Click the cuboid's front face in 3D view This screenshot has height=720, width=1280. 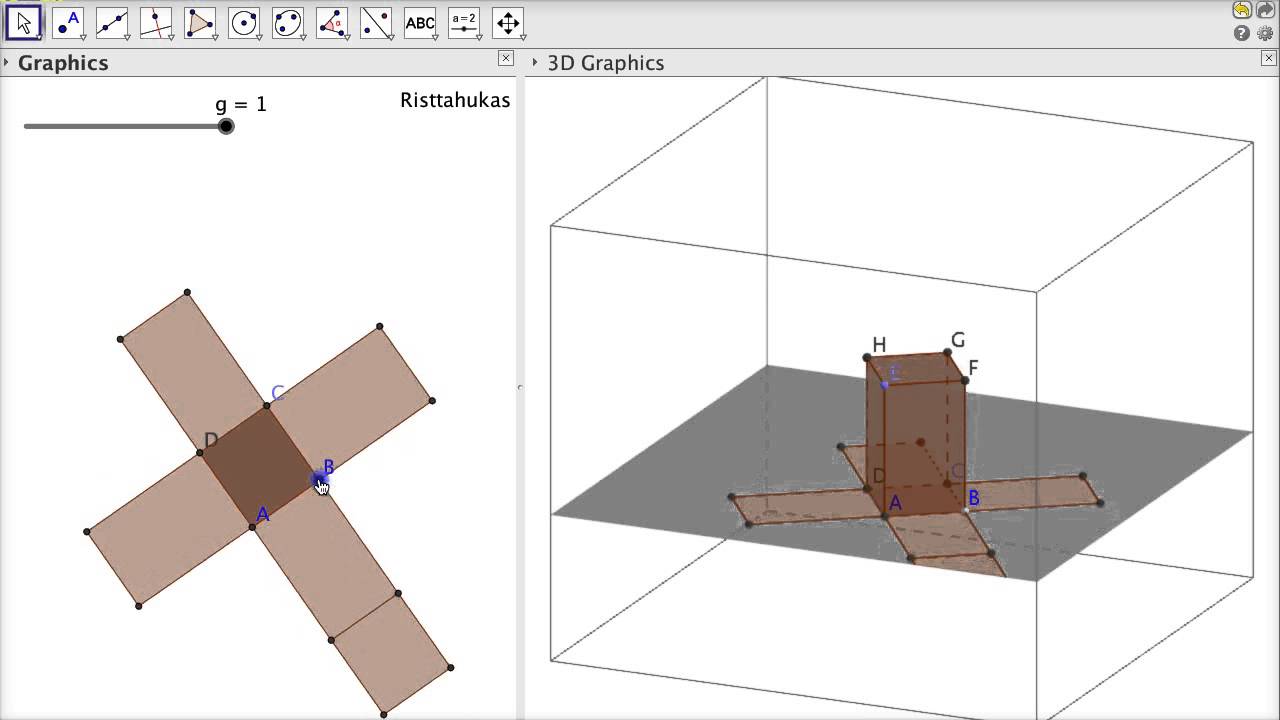[925, 447]
